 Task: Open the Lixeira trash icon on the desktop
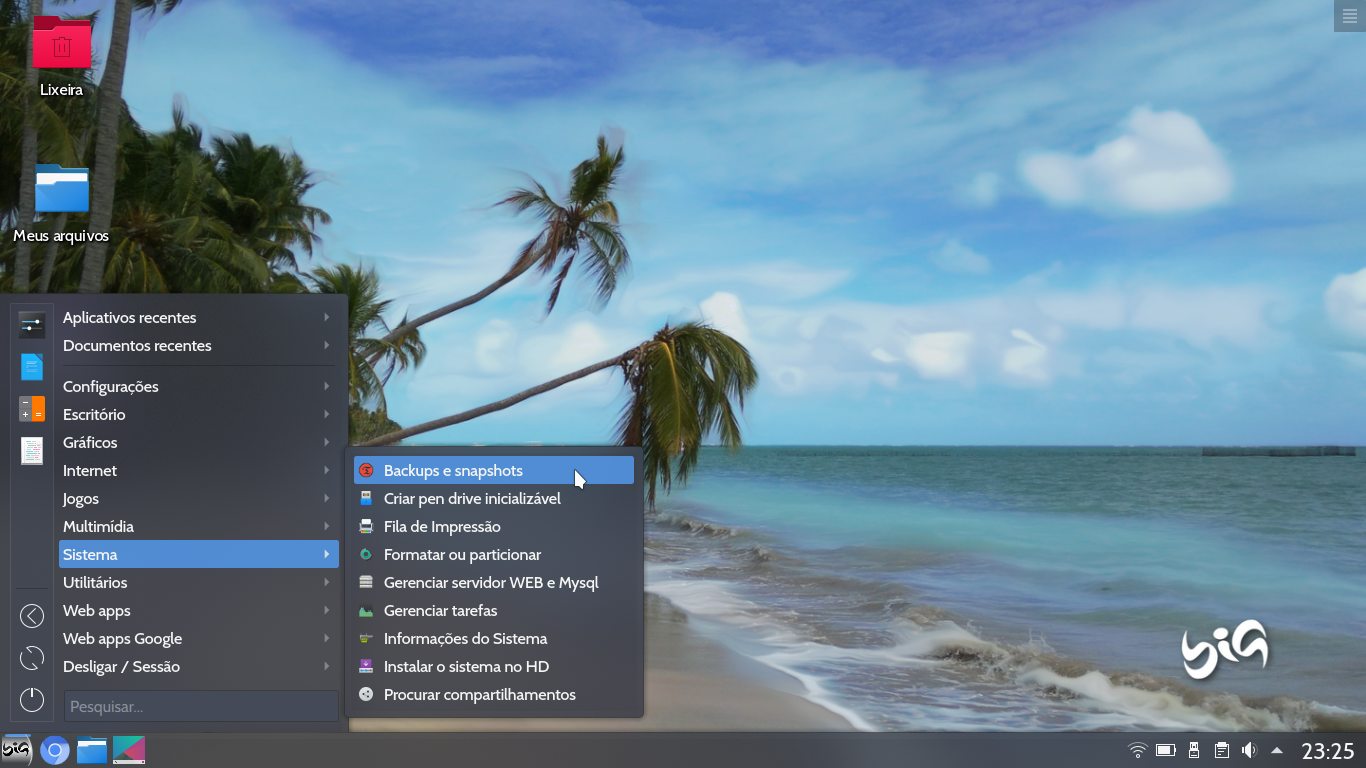coord(61,45)
